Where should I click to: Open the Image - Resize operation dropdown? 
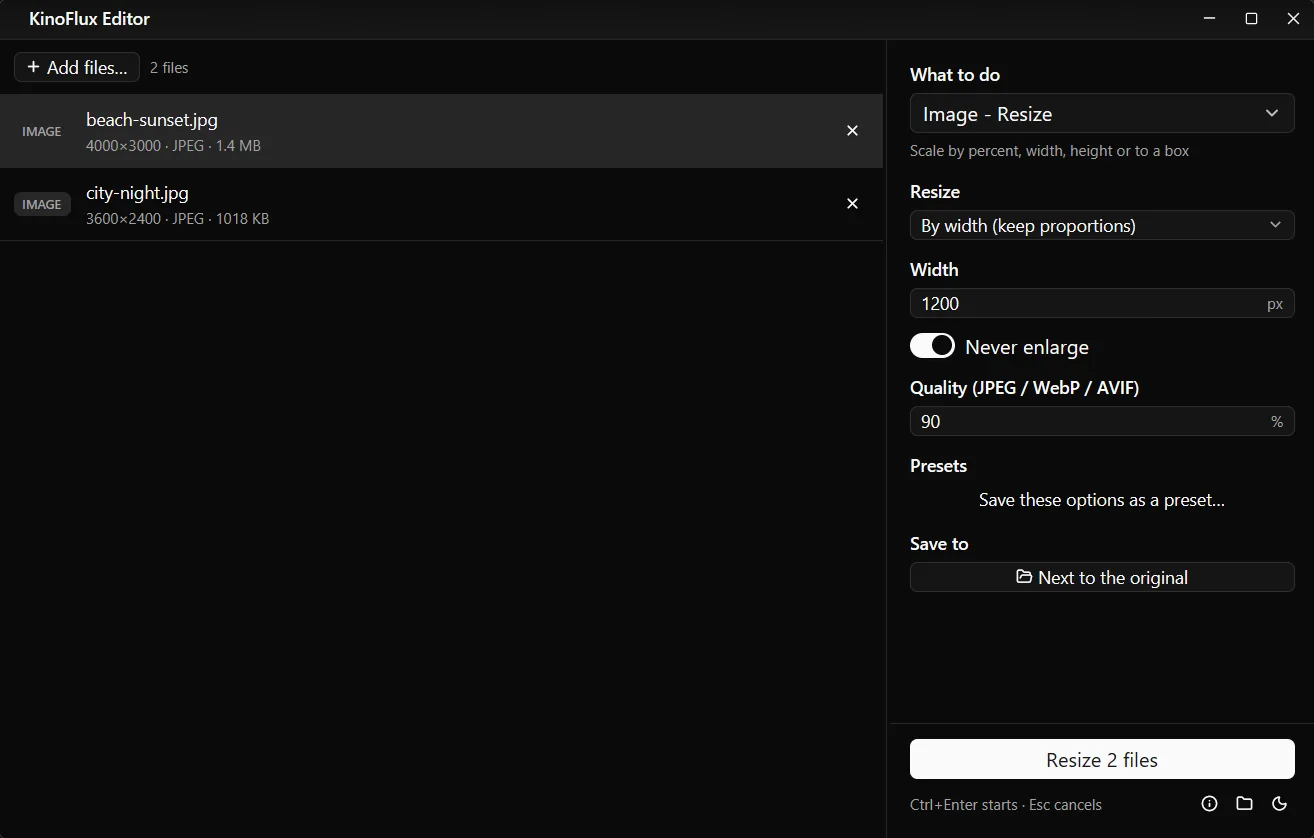point(1102,114)
